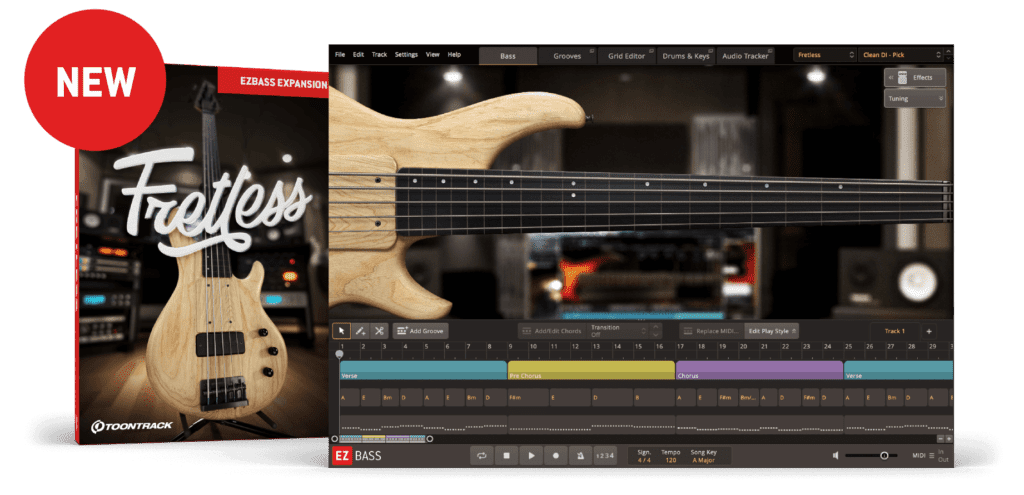
Task: Select the Chorus song block
Action: click(760, 371)
